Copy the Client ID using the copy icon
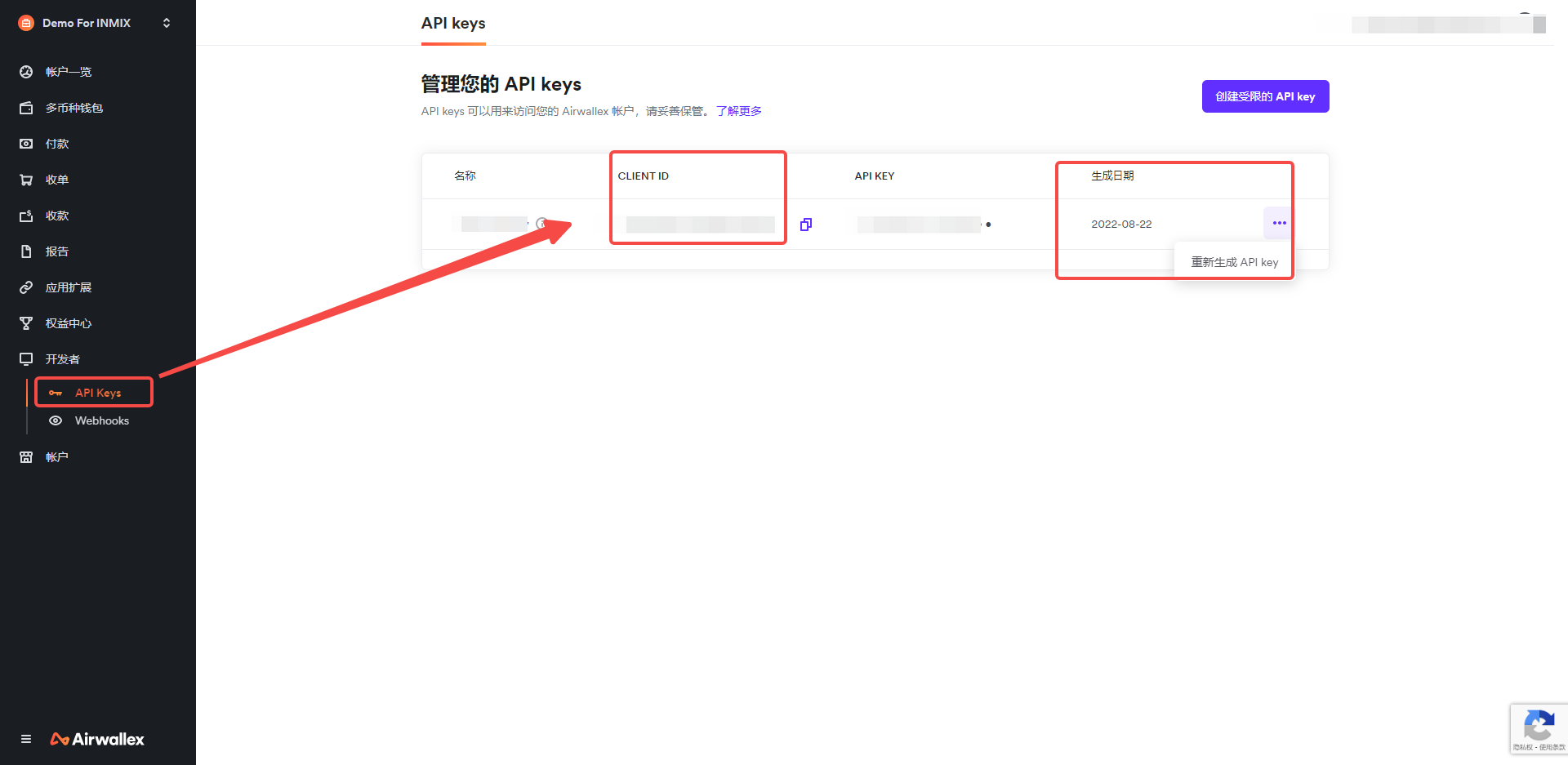This screenshot has height=765, width=1568. pos(805,225)
